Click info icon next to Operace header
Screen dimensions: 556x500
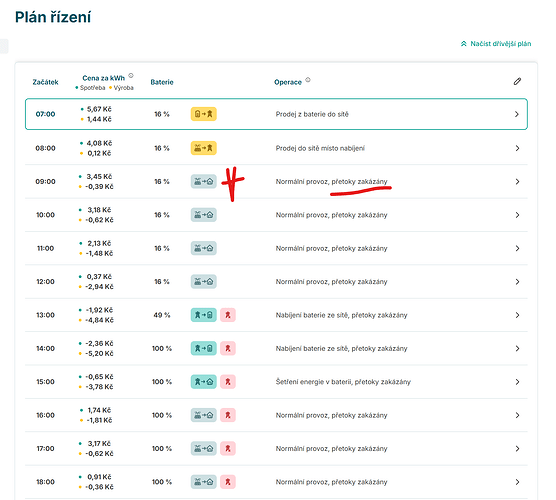[x=308, y=80]
